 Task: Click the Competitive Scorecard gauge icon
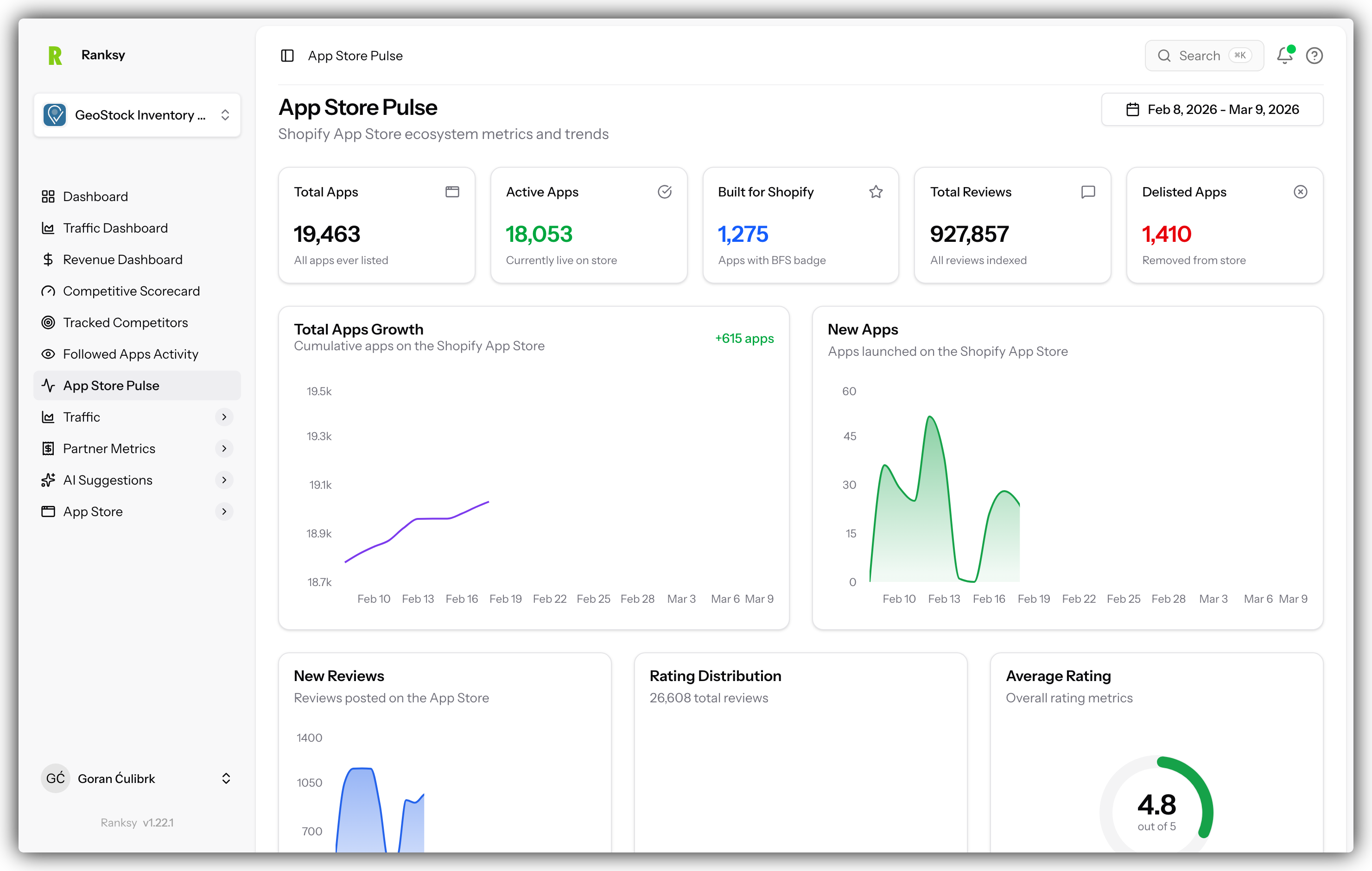pos(48,291)
